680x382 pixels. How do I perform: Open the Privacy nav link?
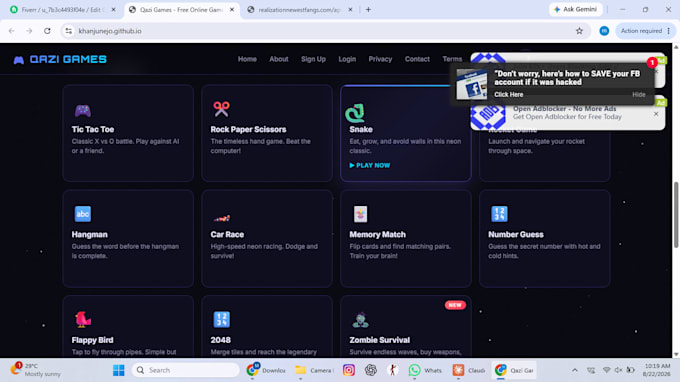tap(380, 59)
